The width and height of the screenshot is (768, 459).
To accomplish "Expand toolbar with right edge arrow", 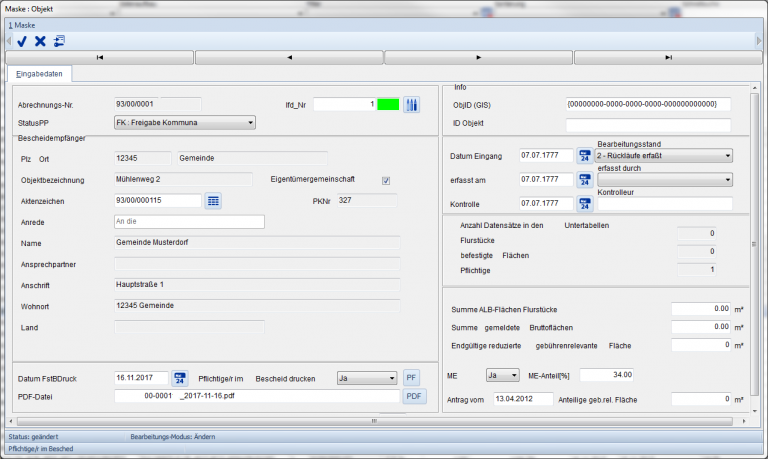I will [759, 42].
